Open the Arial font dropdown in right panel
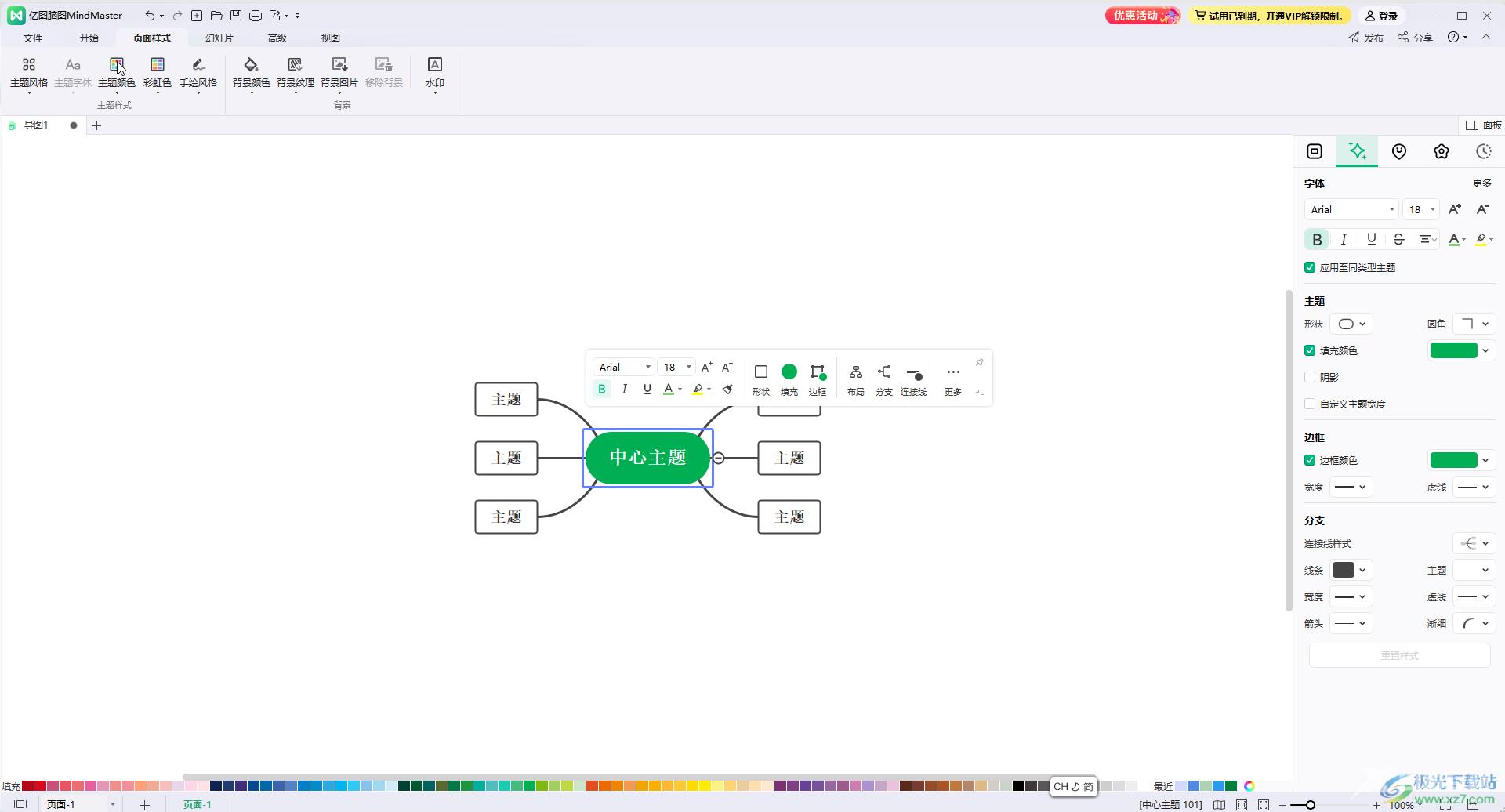Viewport: 1505px width, 812px height. click(1351, 209)
